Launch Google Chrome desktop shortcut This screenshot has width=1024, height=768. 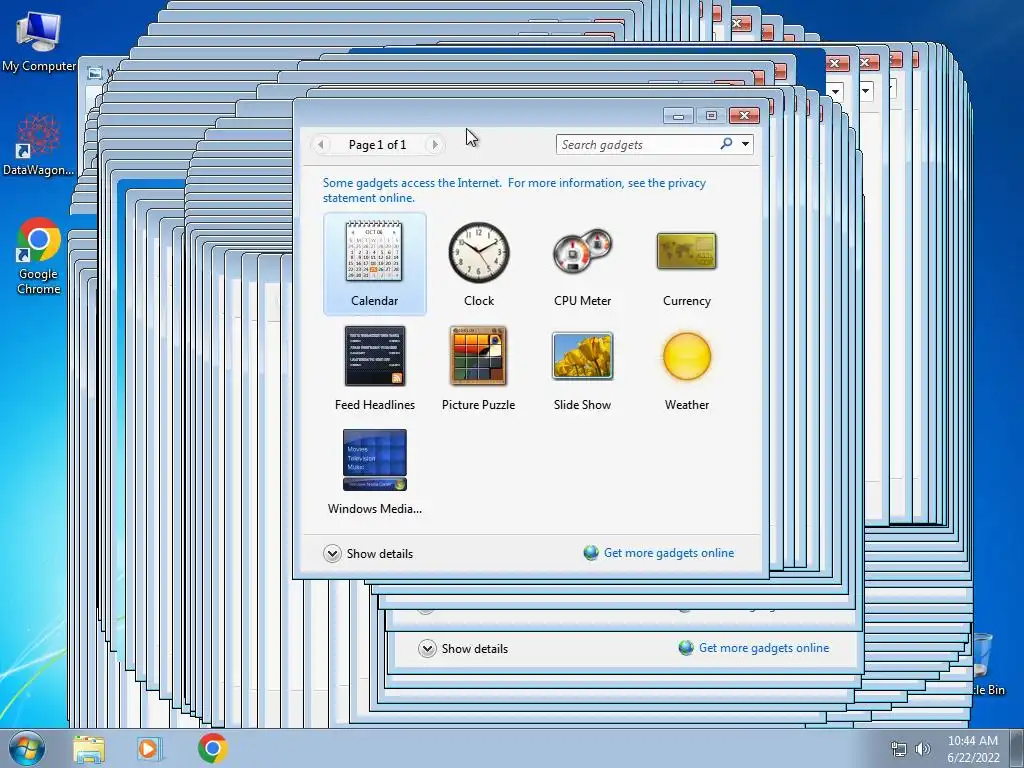[39, 256]
